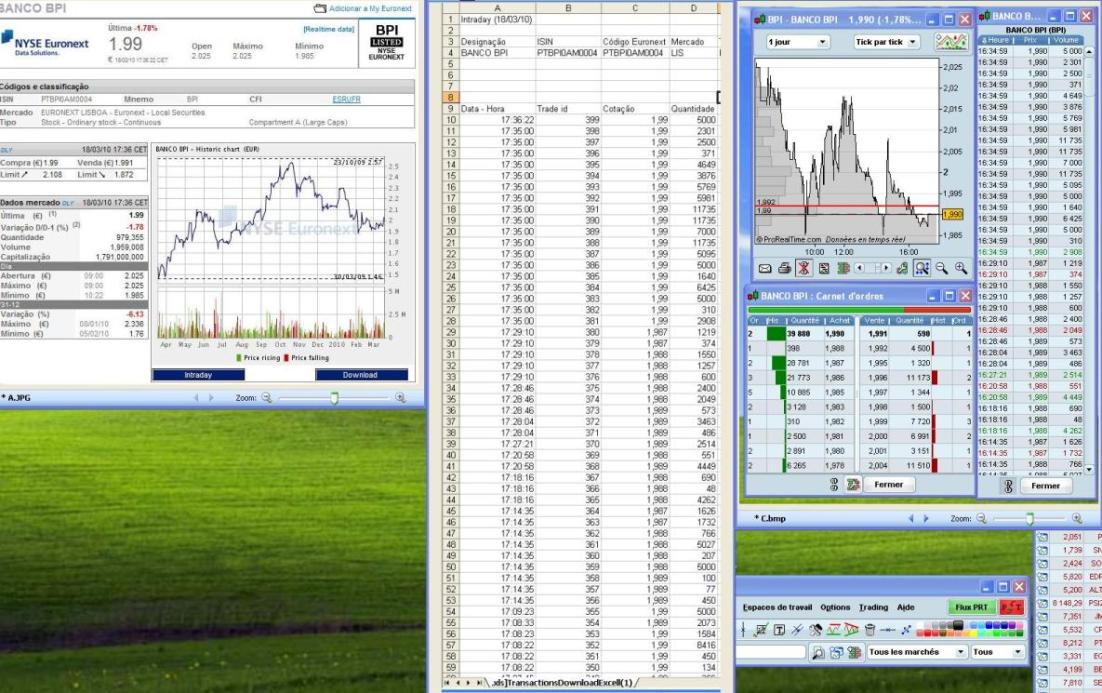The width and height of the screenshot is (1102, 693).
Task: Sort tick list by Heure column
Action: point(997,40)
